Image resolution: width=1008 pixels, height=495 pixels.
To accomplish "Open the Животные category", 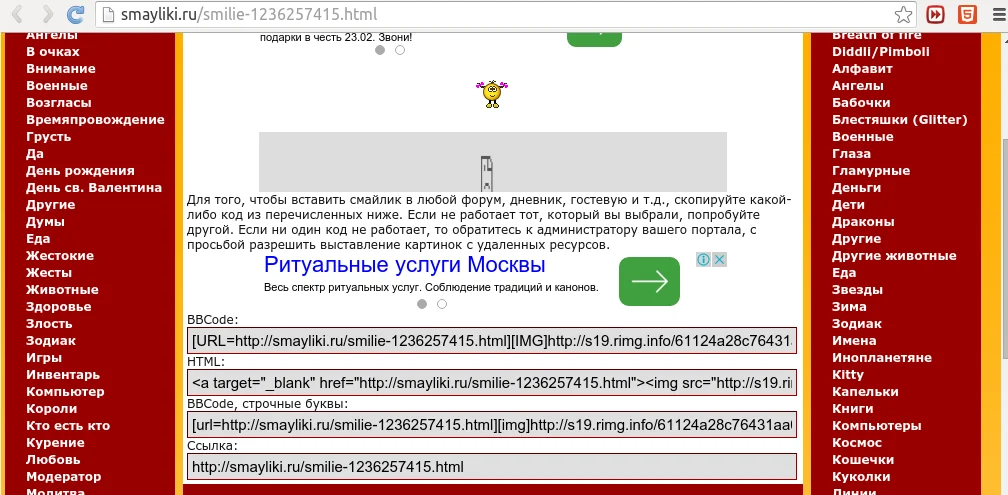I will 62,290.
